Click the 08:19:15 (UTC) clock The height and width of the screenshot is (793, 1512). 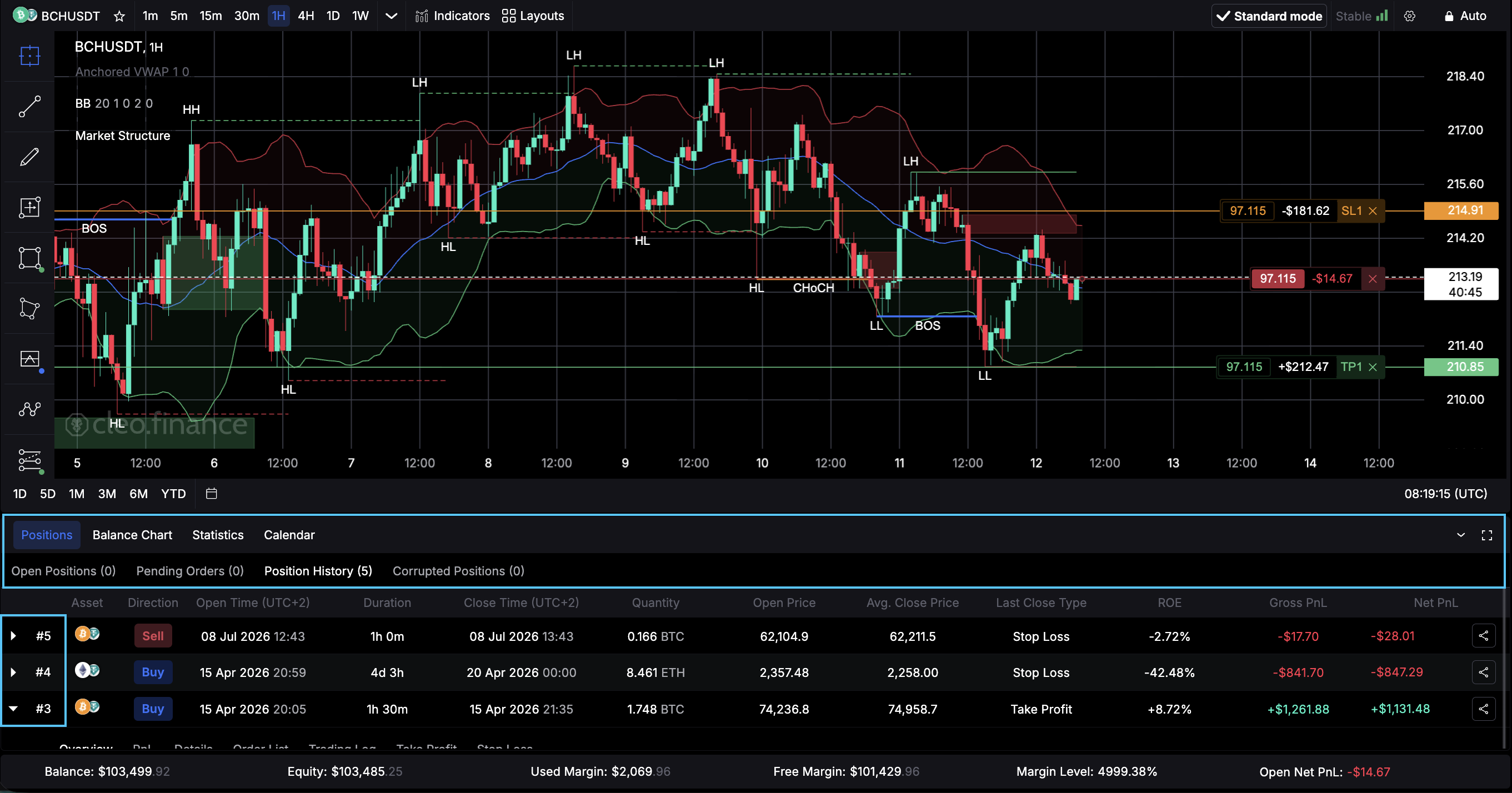point(1445,494)
